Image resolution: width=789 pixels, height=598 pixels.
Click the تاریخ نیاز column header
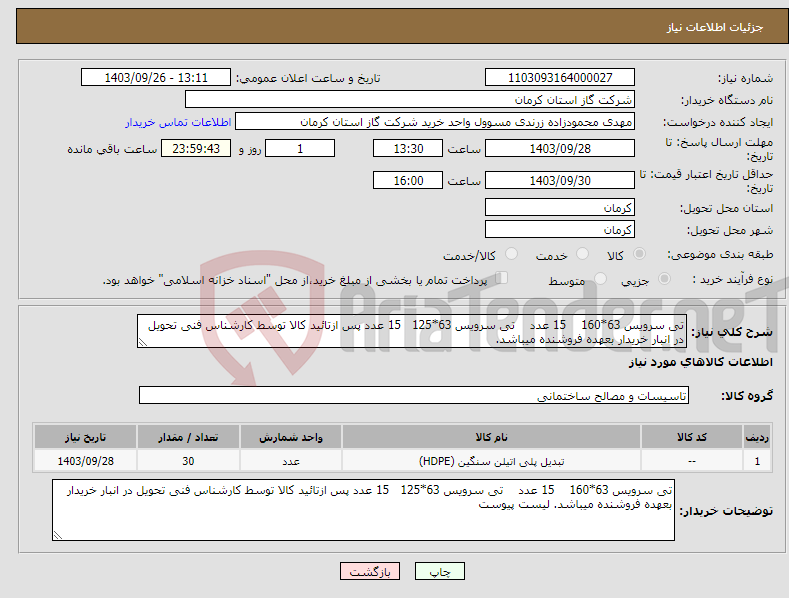coord(86,437)
